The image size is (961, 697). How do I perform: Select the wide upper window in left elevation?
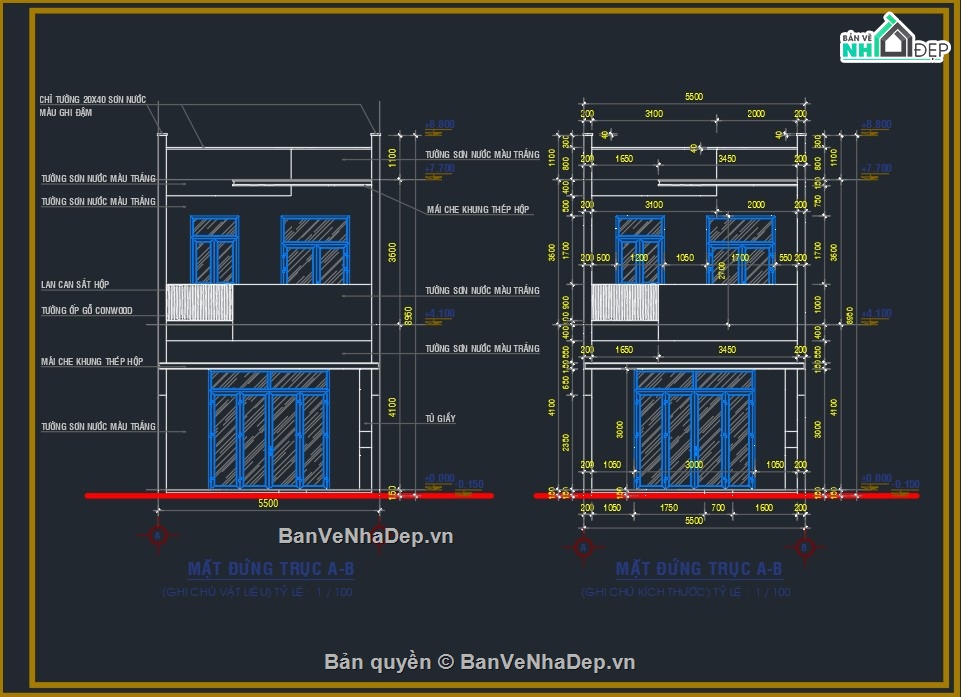coord(315,249)
